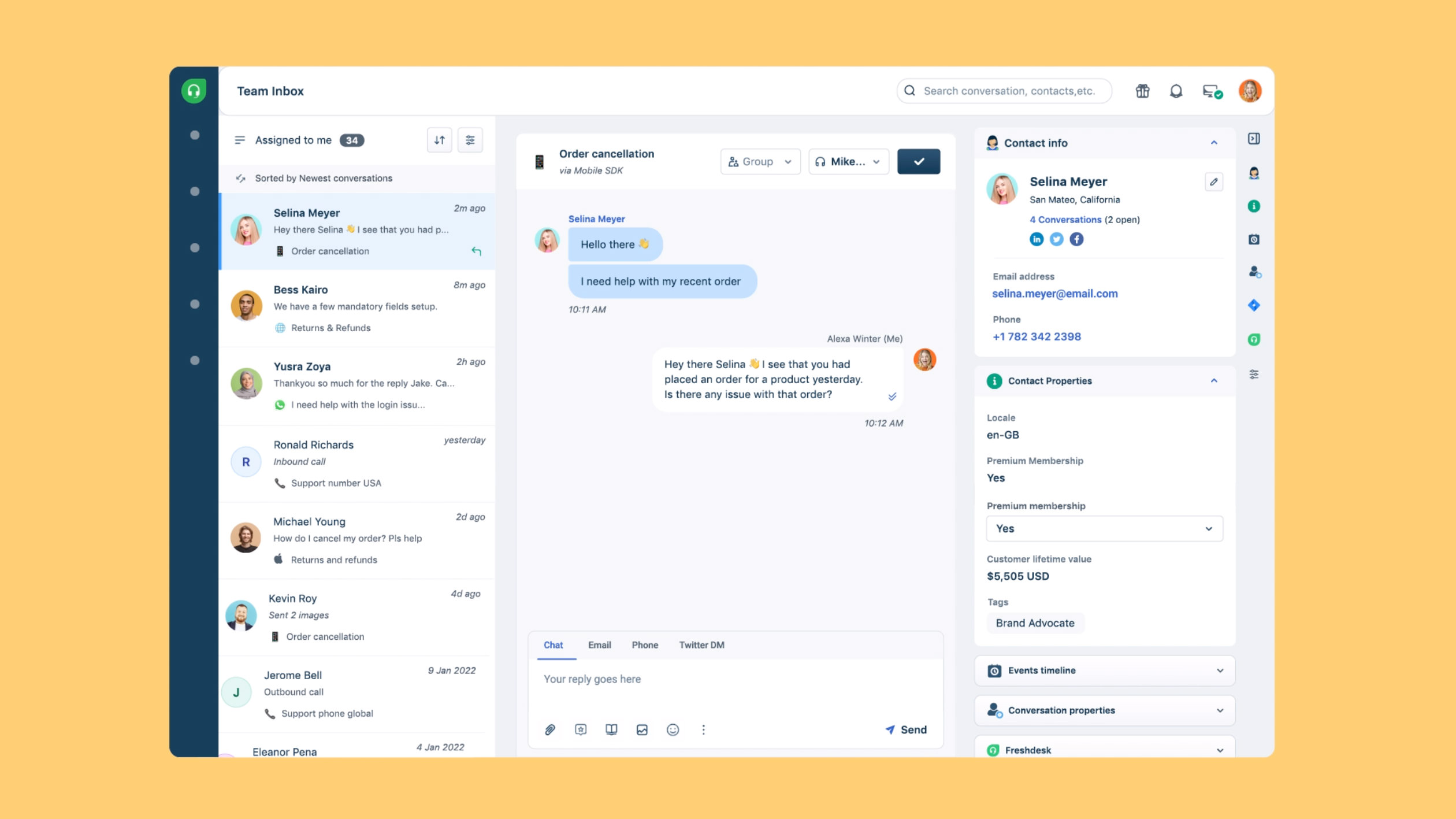Switch to the Twitter DM tab
The width and height of the screenshot is (1456, 819).
coord(701,644)
